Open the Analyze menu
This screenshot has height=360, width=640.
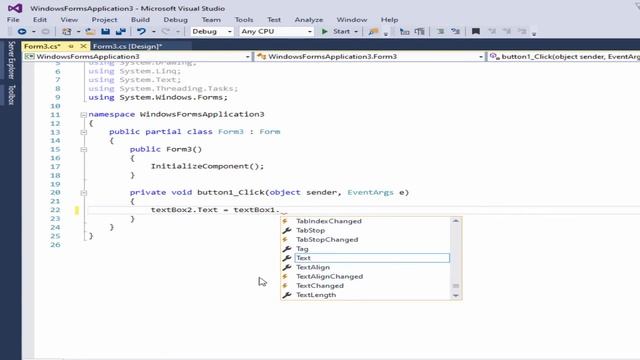coord(309,20)
